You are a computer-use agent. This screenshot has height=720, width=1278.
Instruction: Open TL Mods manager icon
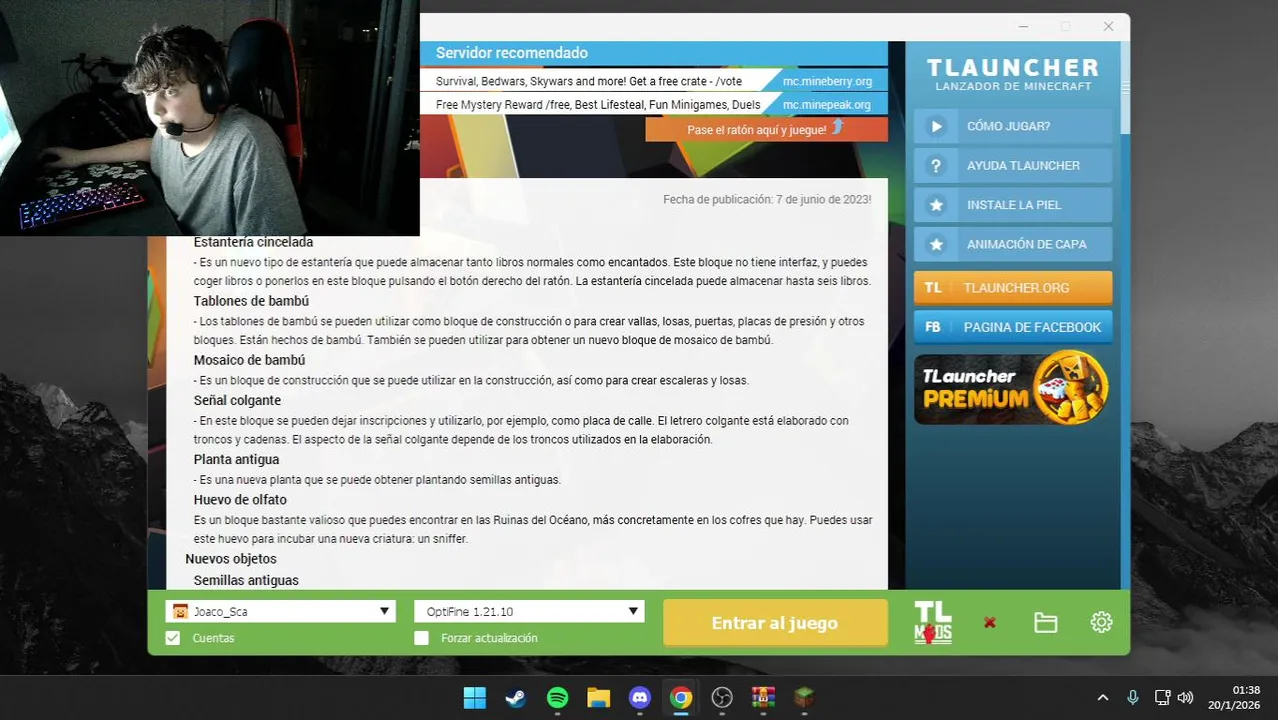pos(933,622)
